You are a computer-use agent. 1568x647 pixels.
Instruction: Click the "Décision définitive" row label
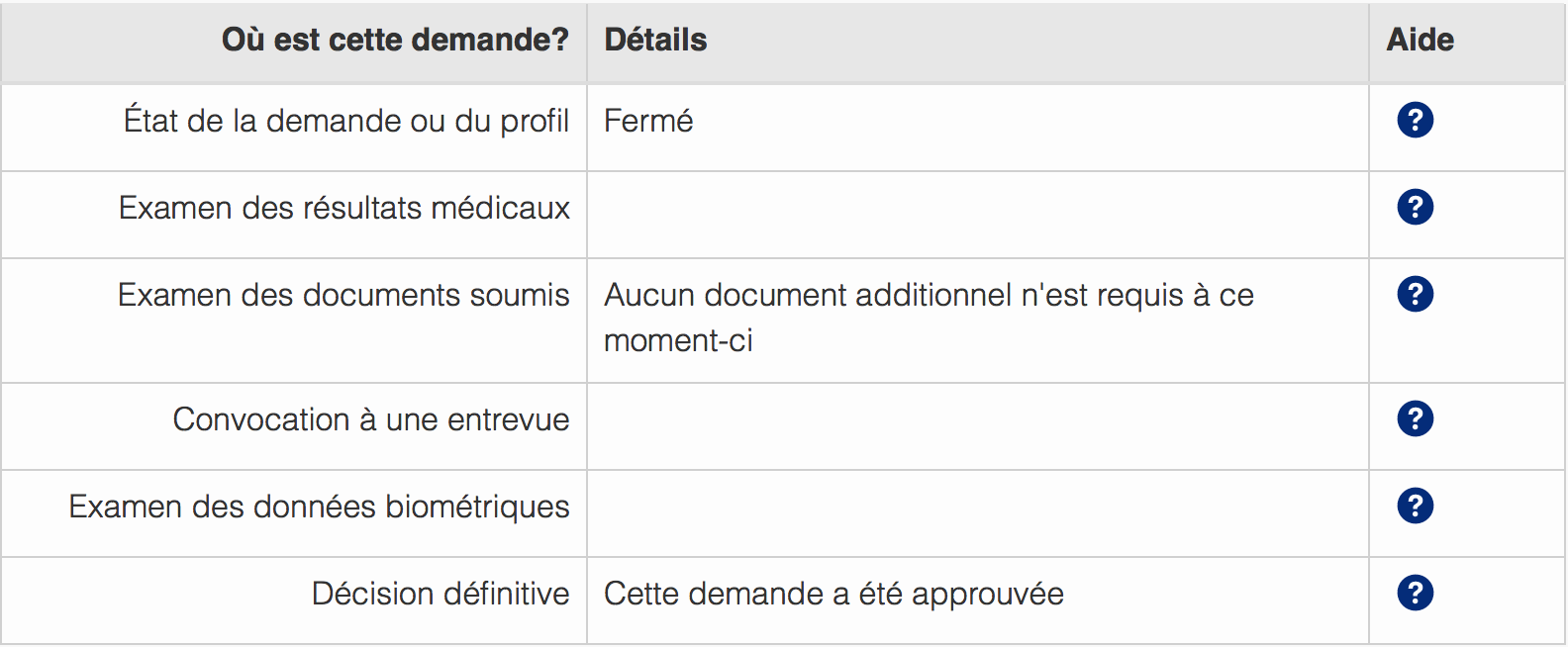click(440, 595)
